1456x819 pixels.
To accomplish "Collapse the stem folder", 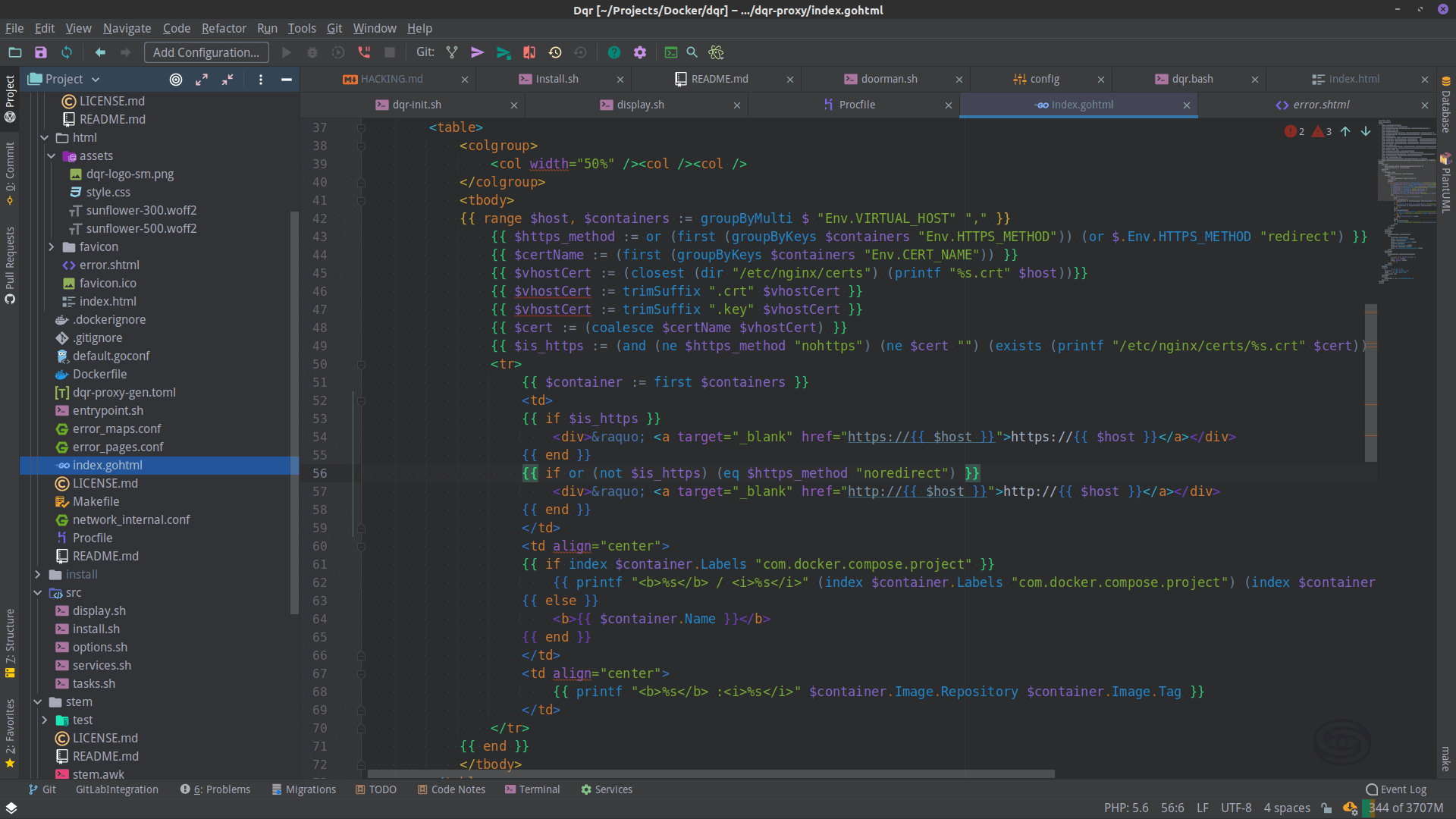I will [x=38, y=702].
